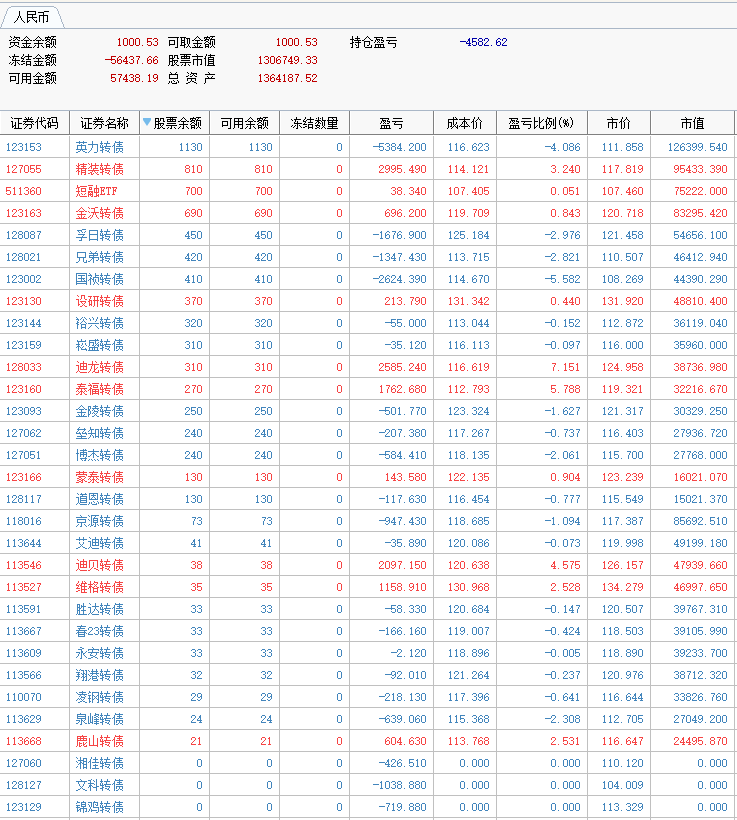Click the 股票余额 sort arrow icon
Screen dimensions: 737x820
[x=147, y=122]
